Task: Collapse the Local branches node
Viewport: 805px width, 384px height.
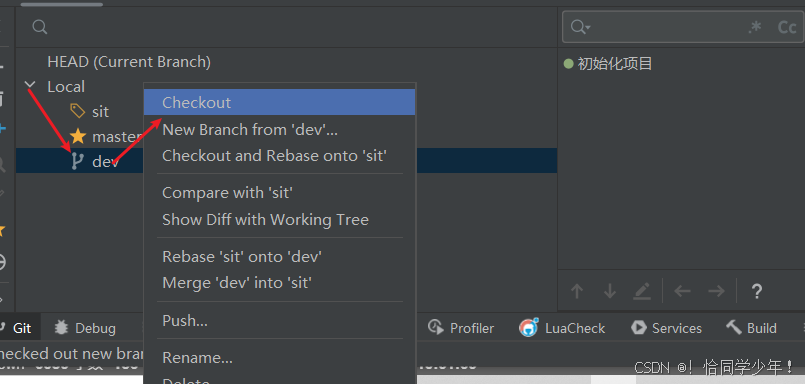Action: coord(30,85)
